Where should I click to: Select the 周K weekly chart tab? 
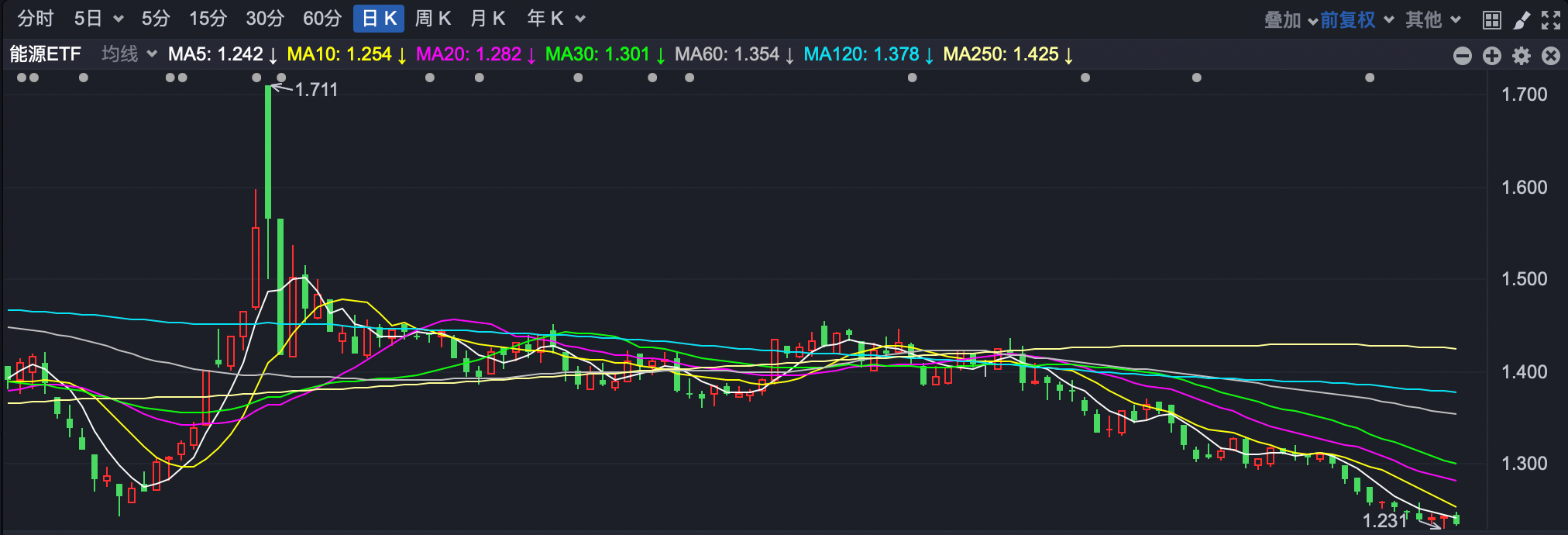(433, 19)
